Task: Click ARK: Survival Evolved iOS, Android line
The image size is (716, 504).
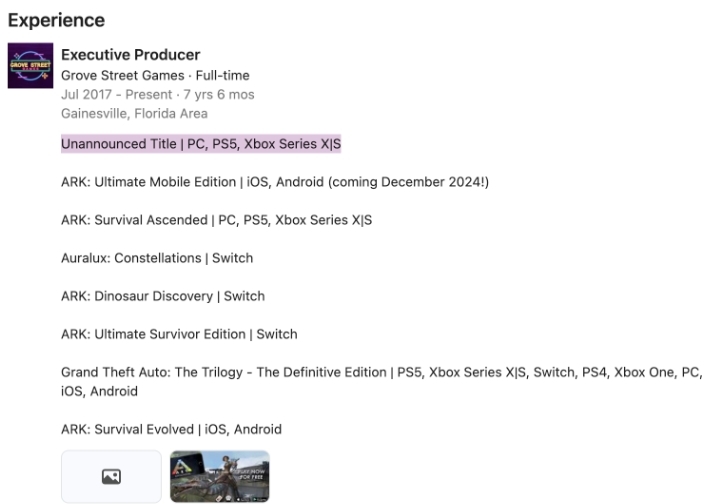Action: click(171, 430)
